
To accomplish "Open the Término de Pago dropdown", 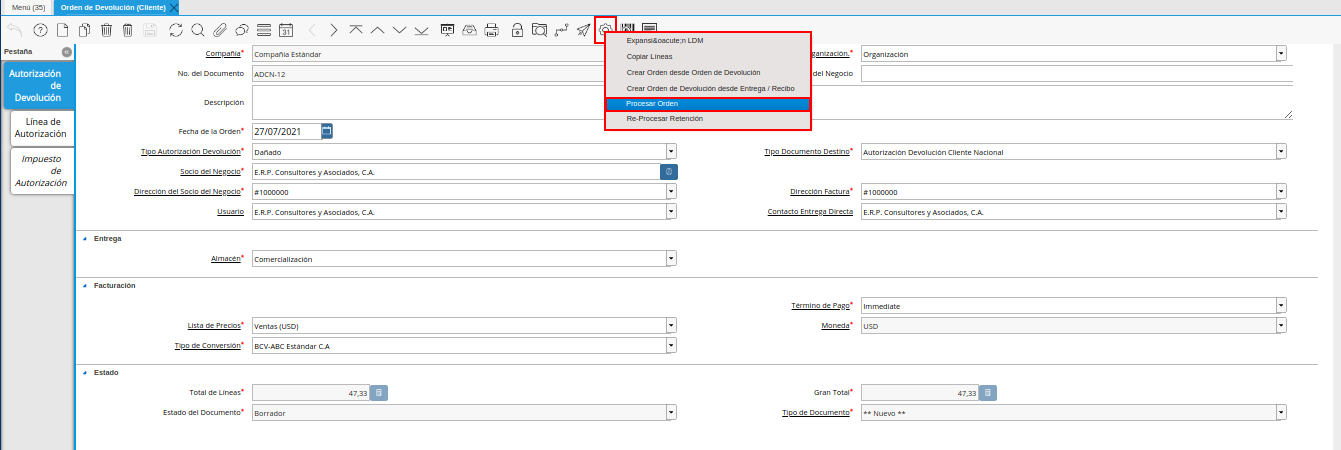I will tap(1281, 306).
